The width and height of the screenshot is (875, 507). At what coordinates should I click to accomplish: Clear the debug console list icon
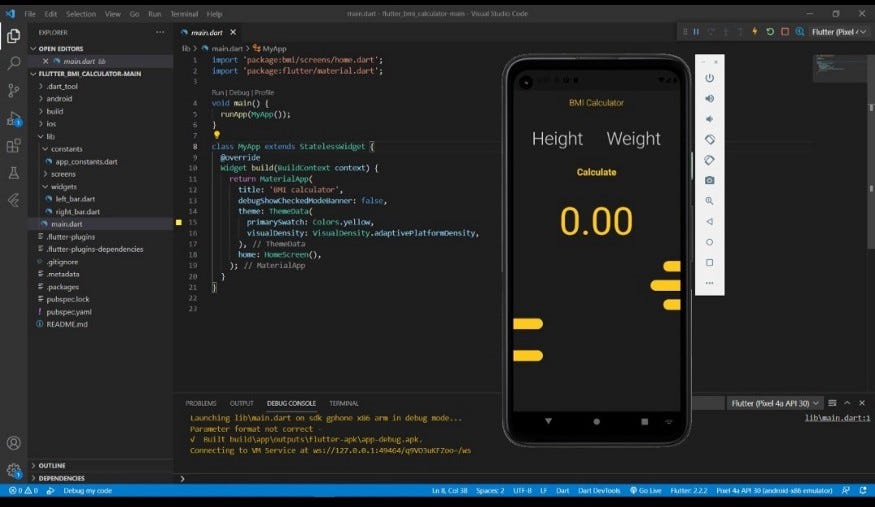(x=832, y=403)
